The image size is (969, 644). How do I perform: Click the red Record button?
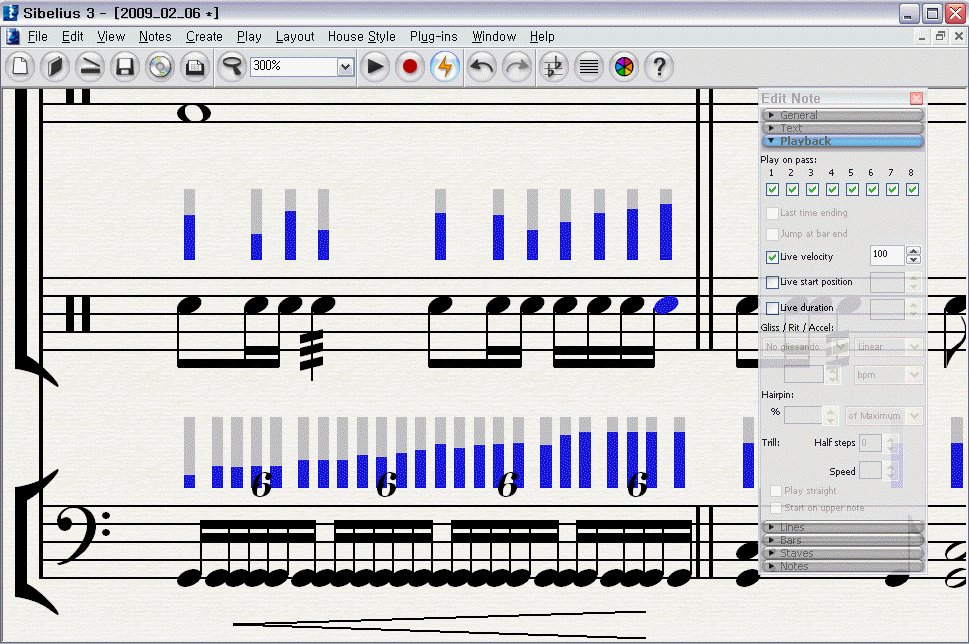click(x=409, y=67)
